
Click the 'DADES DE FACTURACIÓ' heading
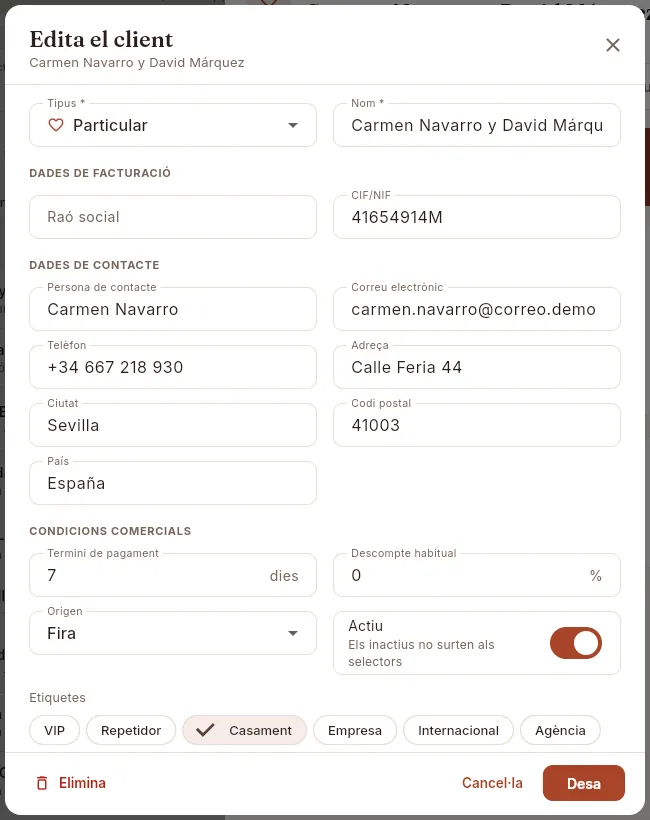[100, 173]
